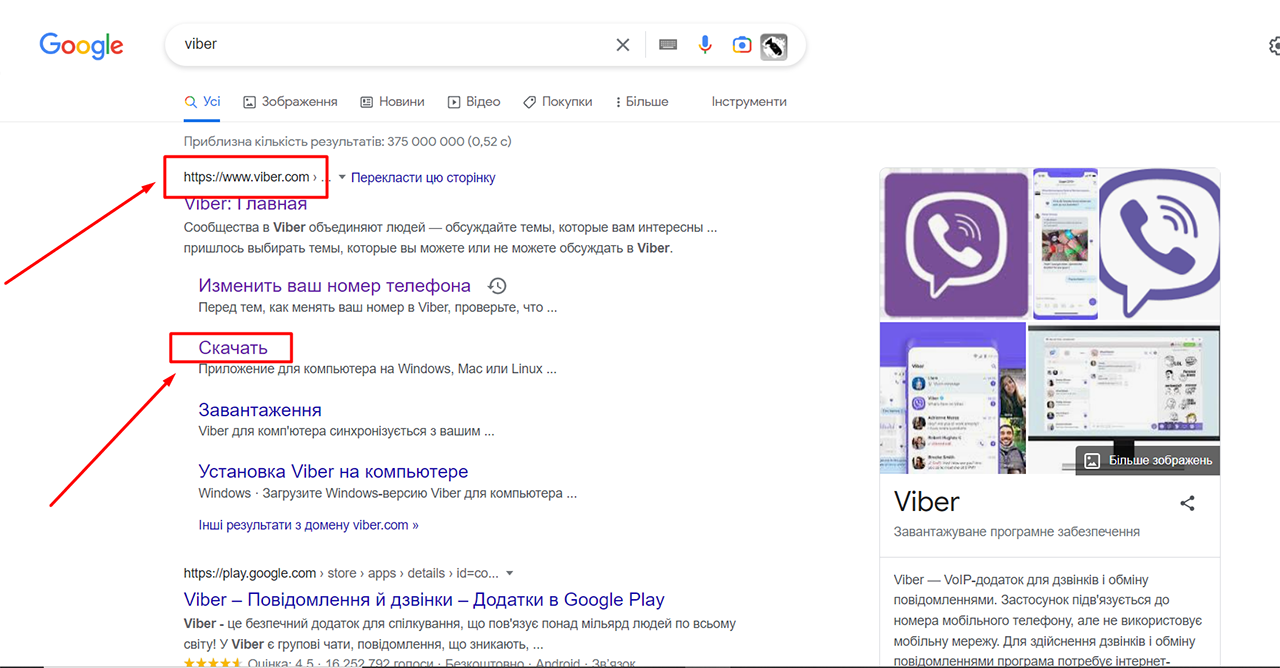
Task: Open the Viber: Главная result
Action: (245, 204)
